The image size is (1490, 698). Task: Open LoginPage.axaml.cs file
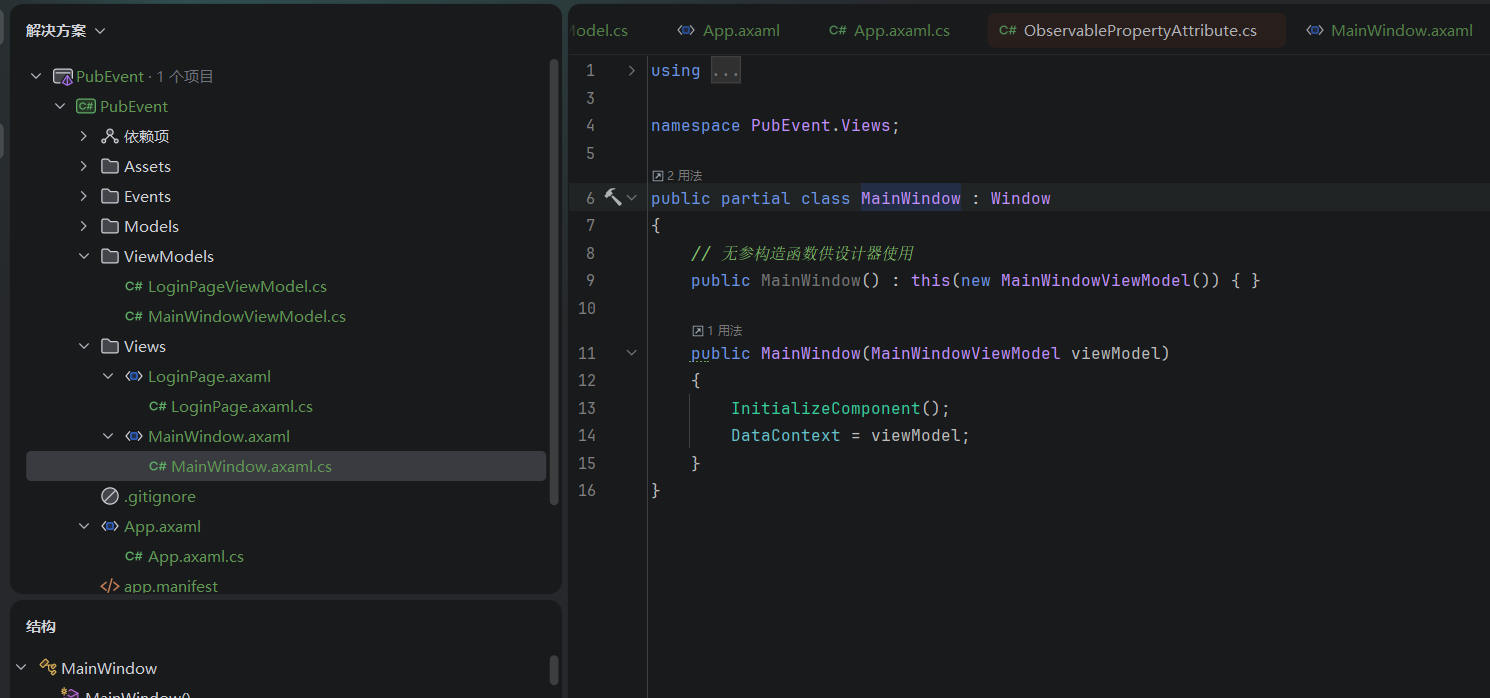coord(242,407)
